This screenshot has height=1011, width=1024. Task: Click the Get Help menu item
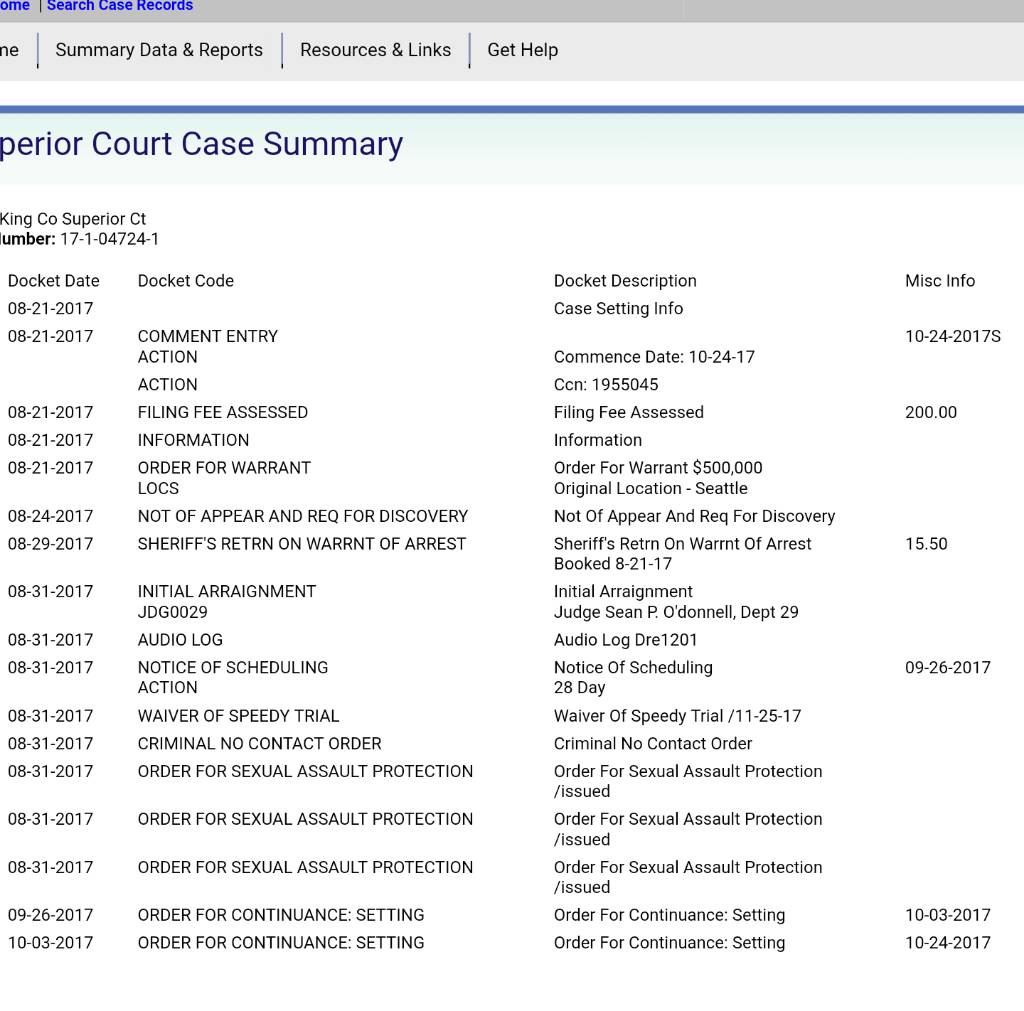522,50
